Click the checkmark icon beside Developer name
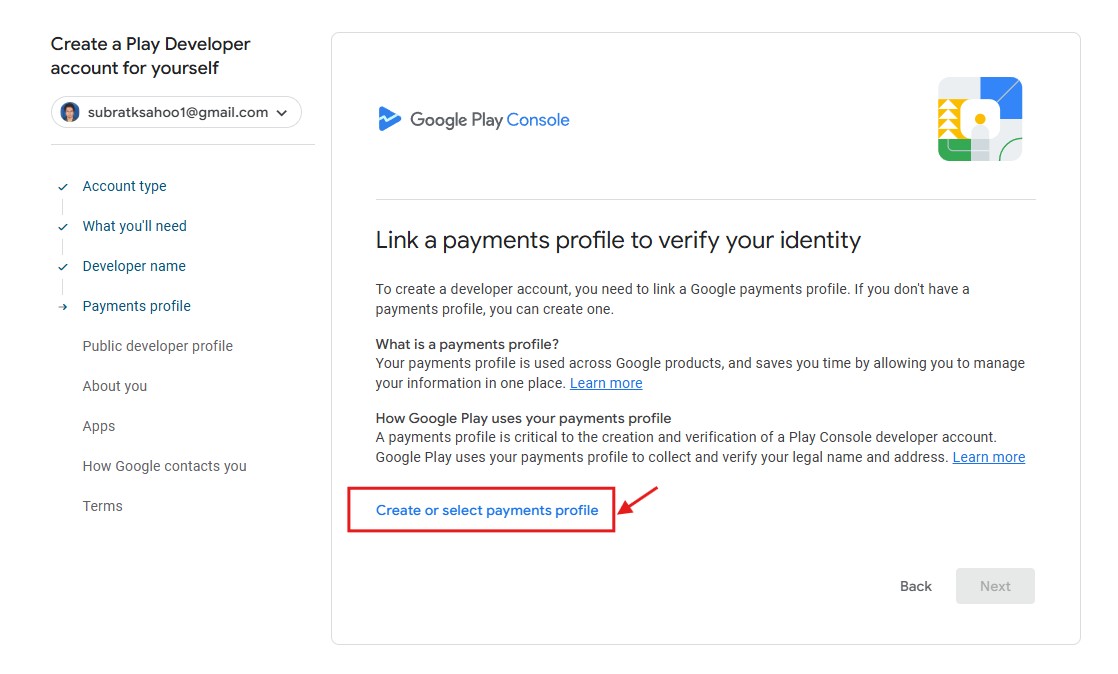The height and width of the screenshot is (674, 1118). pyautogui.click(x=63, y=267)
